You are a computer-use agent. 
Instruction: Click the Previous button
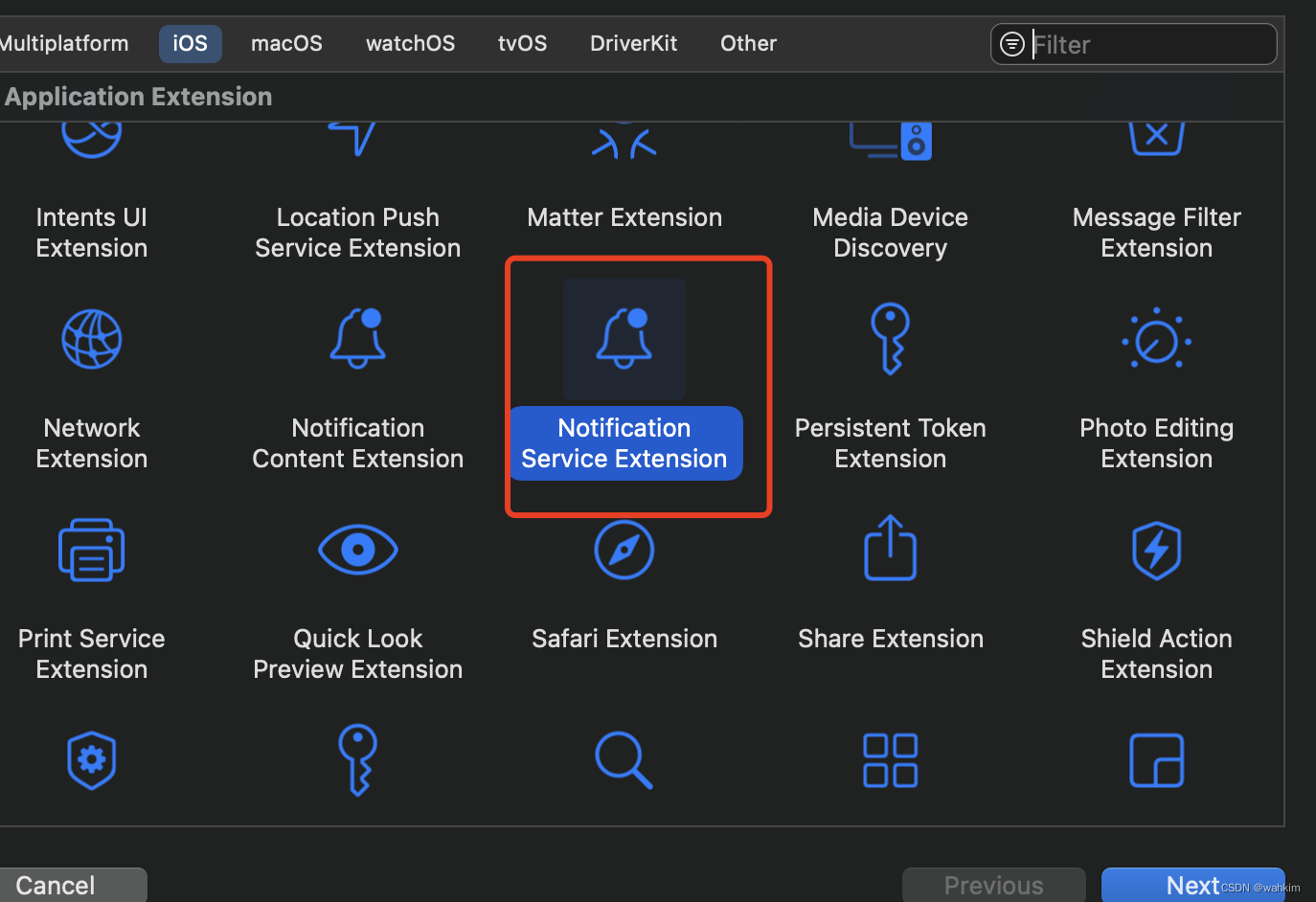[x=994, y=885]
